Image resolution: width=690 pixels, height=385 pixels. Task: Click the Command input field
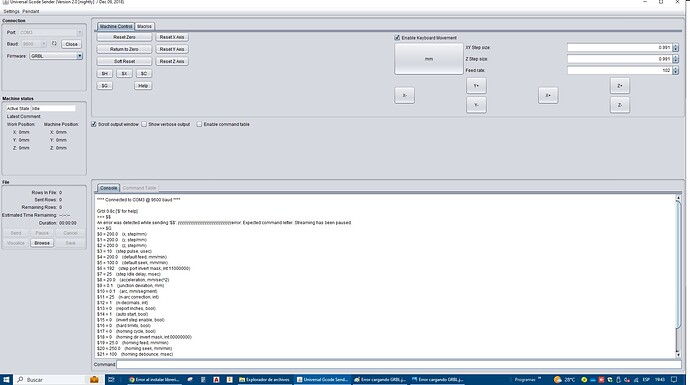(x=399, y=364)
